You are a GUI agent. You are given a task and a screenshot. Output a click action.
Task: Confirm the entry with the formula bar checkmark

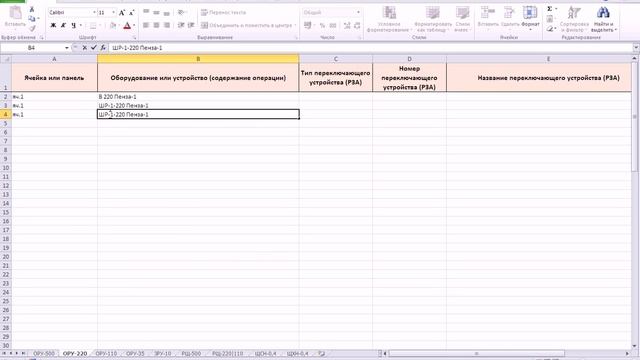[93, 48]
